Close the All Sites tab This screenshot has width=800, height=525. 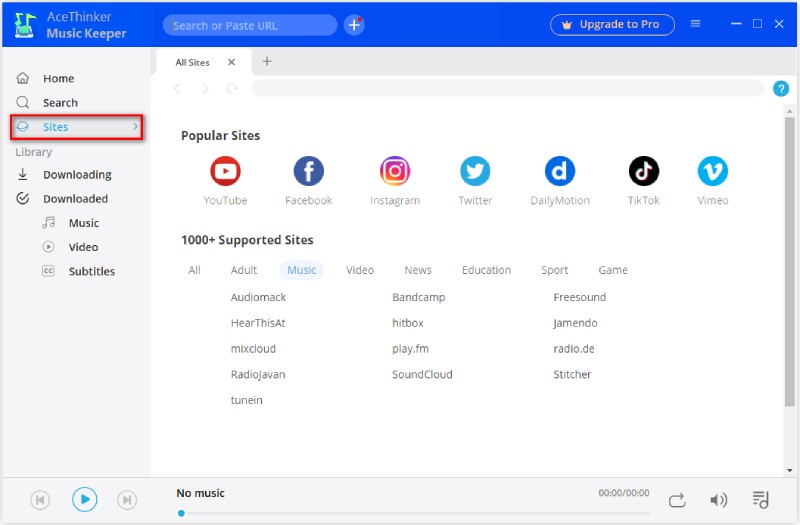point(231,62)
